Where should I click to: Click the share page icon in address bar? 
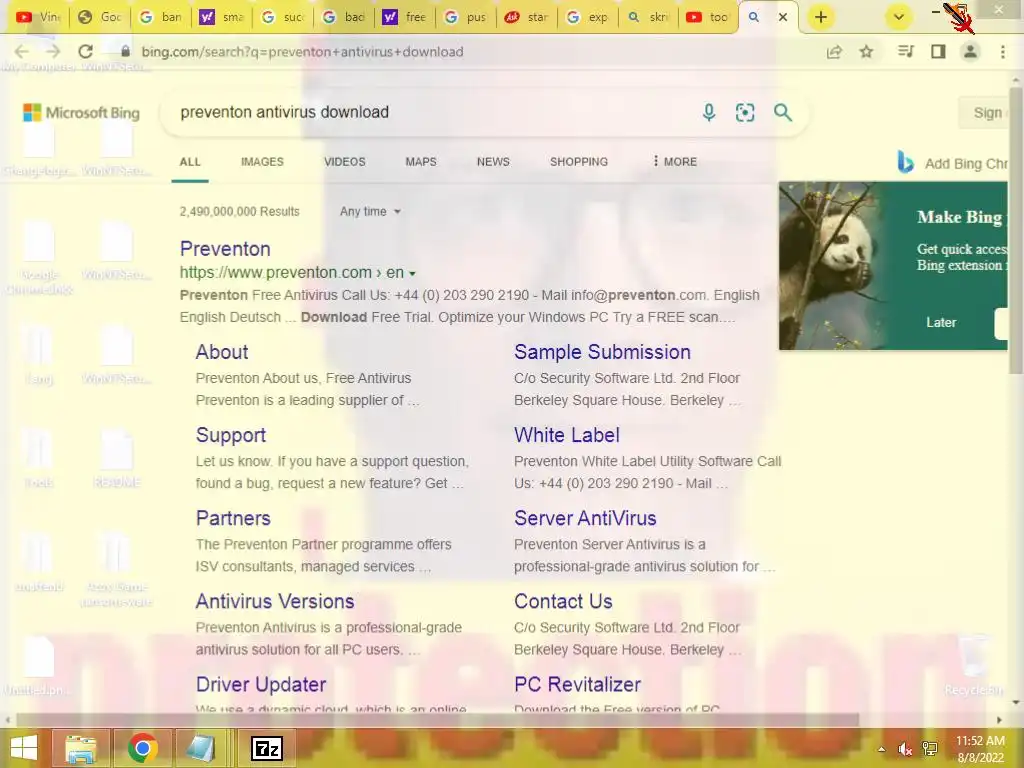pyautogui.click(x=834, y=52)
